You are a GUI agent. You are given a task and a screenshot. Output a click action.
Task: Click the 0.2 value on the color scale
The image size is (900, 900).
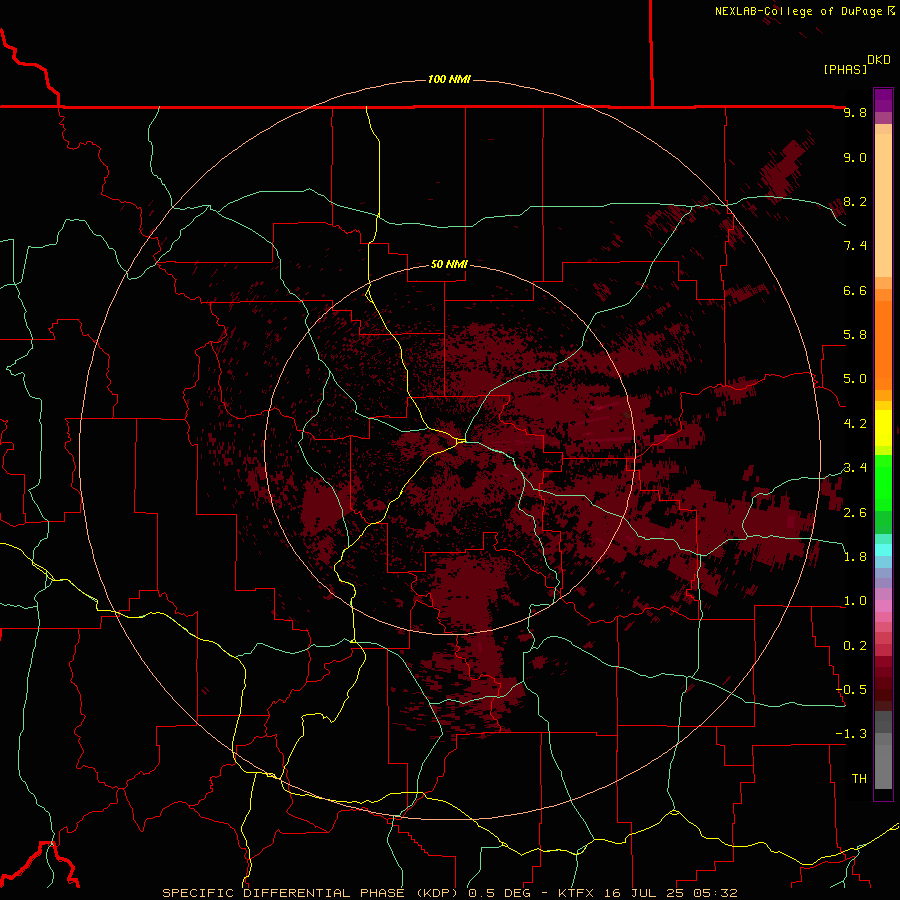[855, 646]
